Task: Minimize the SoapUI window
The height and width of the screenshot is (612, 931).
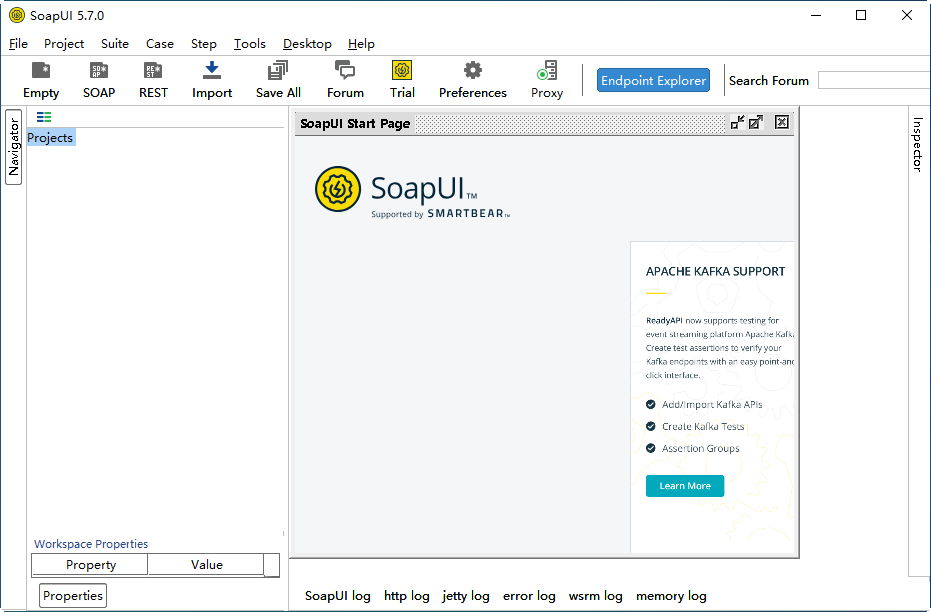Action: click(x=816, y=15)
